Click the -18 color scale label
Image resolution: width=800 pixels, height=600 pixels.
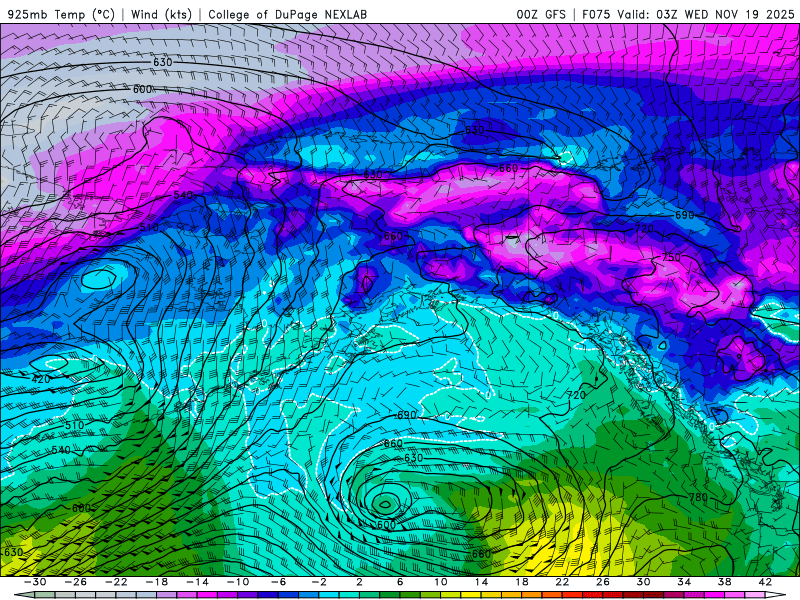(x=157, y=582)
